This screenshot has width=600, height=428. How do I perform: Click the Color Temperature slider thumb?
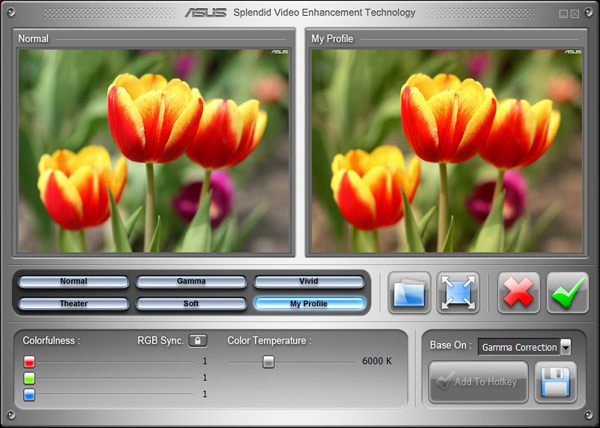[268, 361]
